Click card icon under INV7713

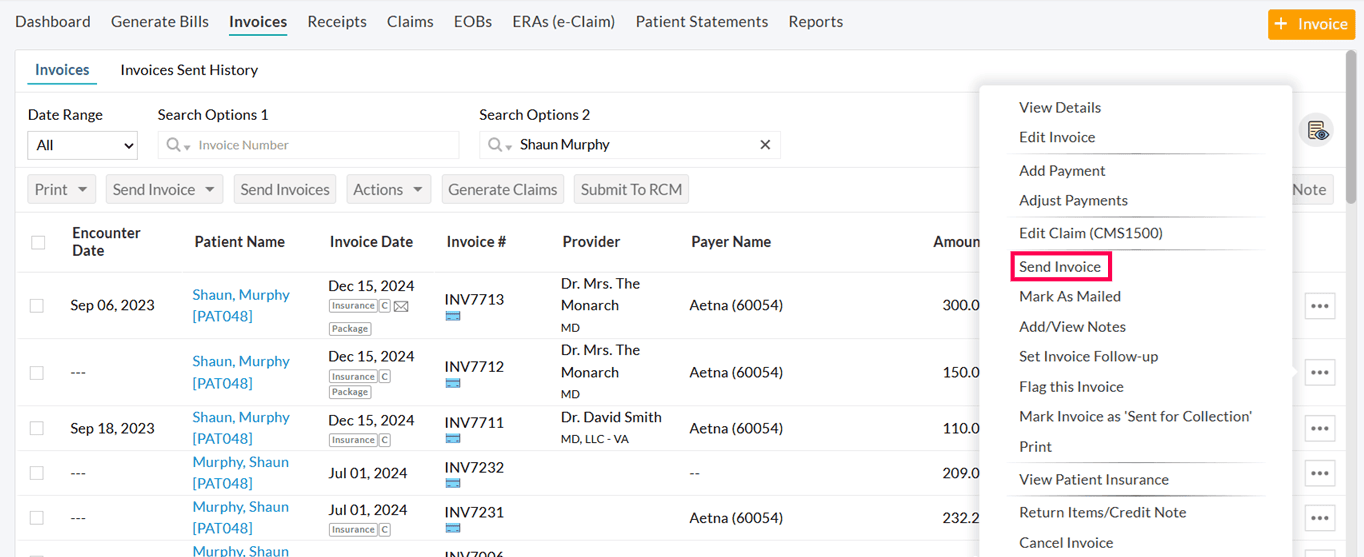[453, 317]
